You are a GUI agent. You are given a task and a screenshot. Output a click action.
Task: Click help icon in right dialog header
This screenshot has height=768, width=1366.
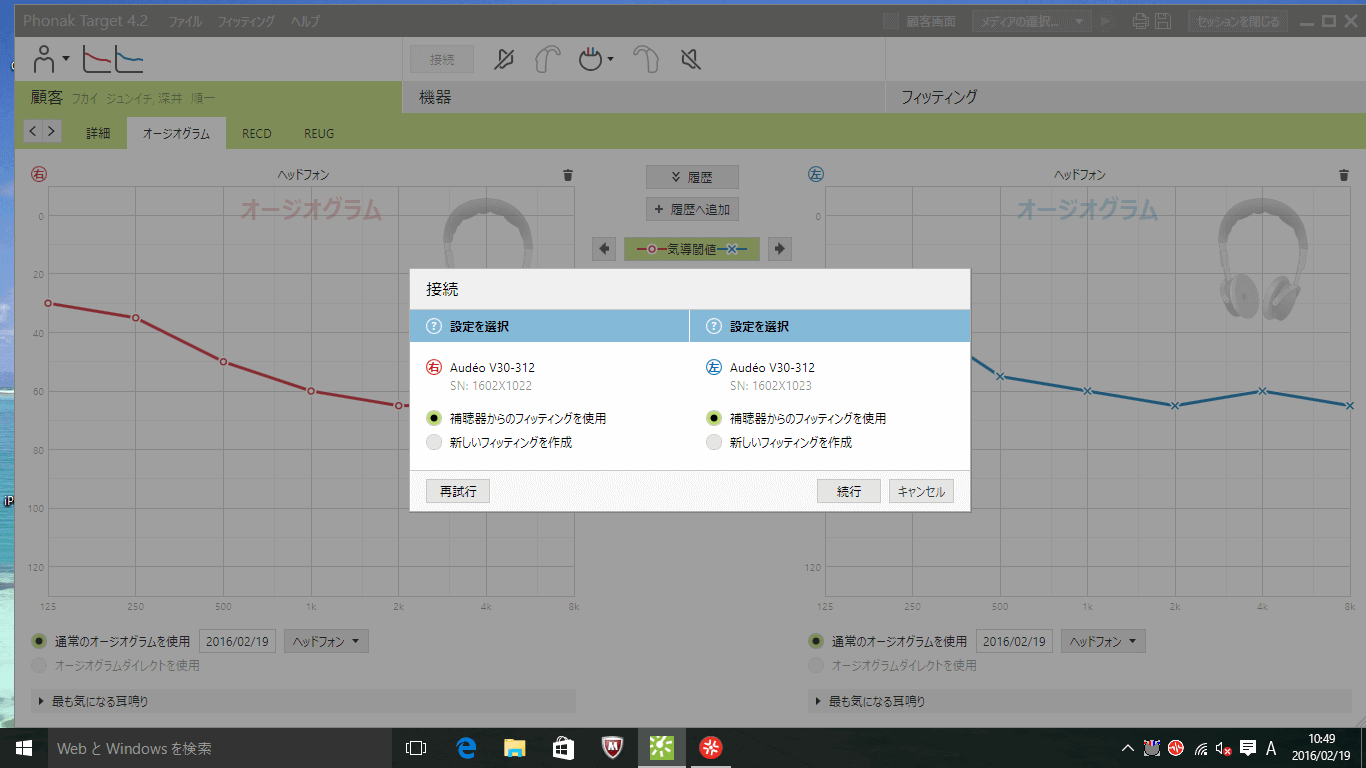[714, 326]
